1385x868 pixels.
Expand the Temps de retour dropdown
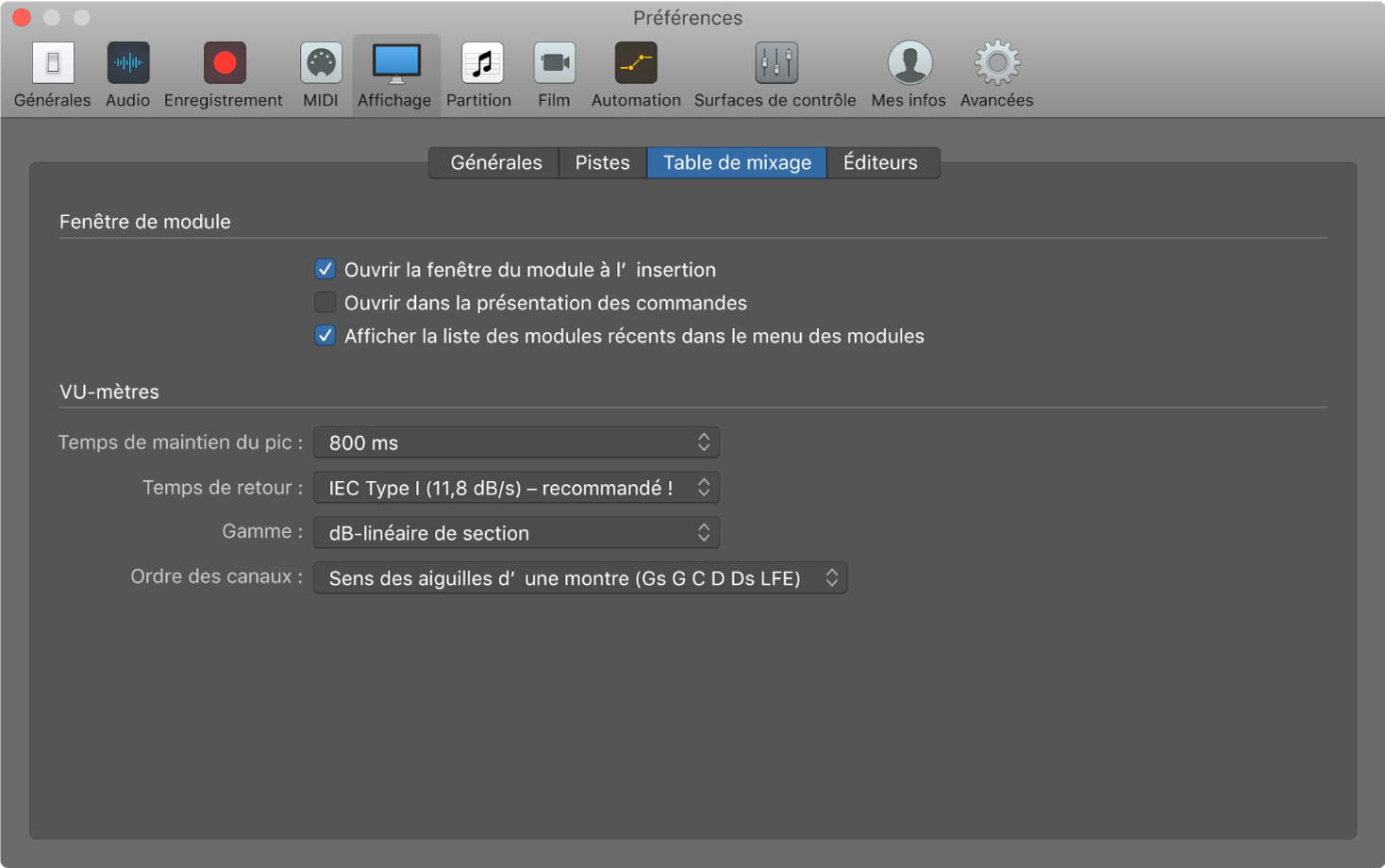coord(516,488)
